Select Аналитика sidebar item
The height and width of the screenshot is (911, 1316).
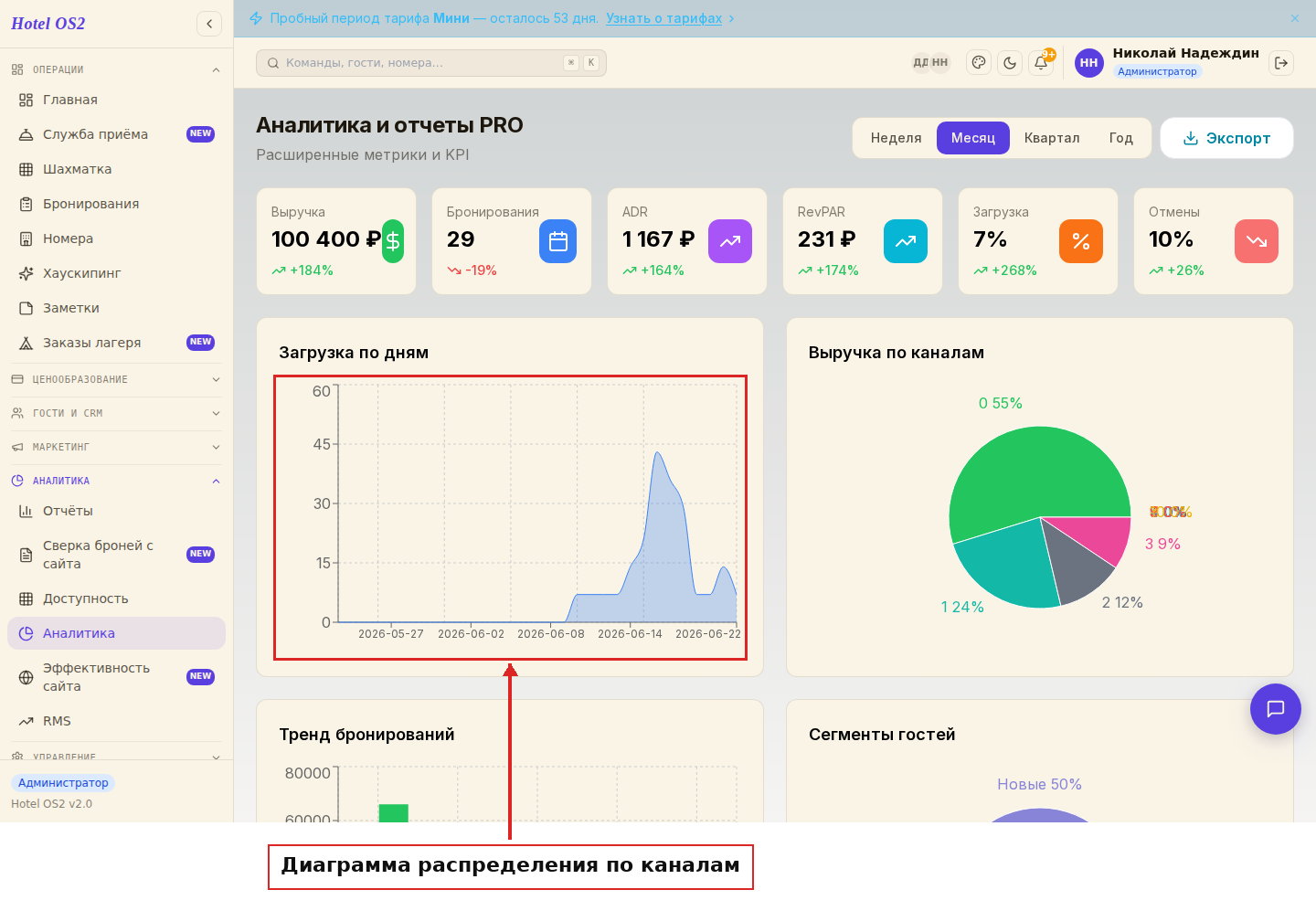pos(115,633)
